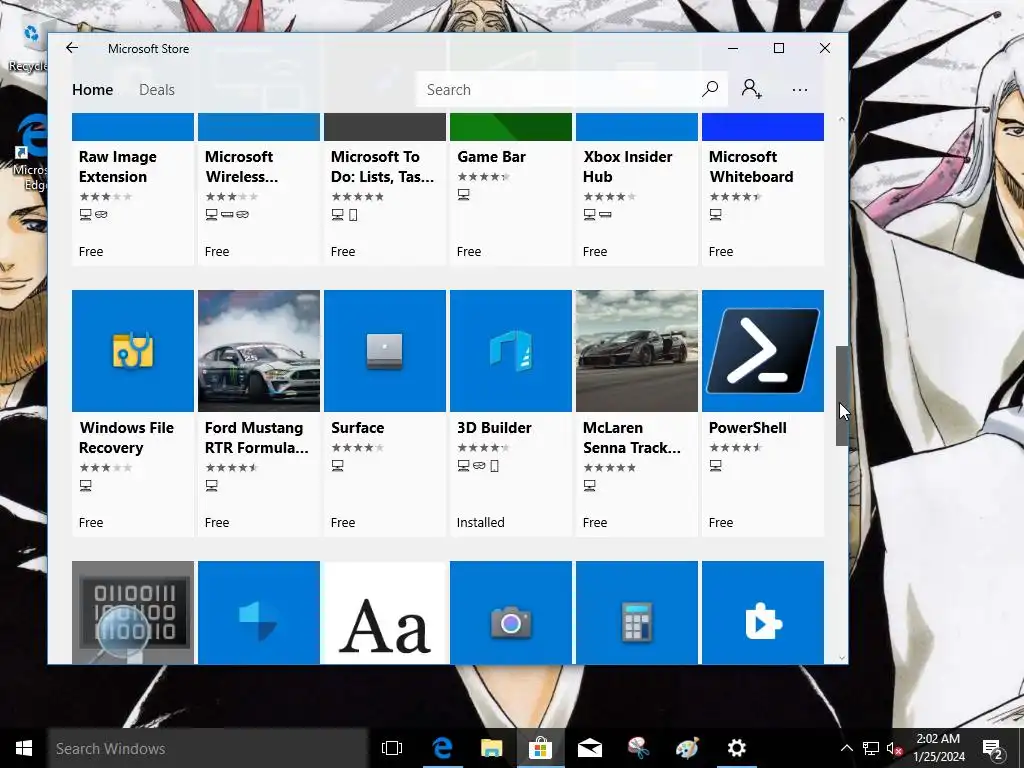This screenshot has width=1024, height=768.
Task: Click the muted volume tray icon
Action: click(x=894, y=748)
